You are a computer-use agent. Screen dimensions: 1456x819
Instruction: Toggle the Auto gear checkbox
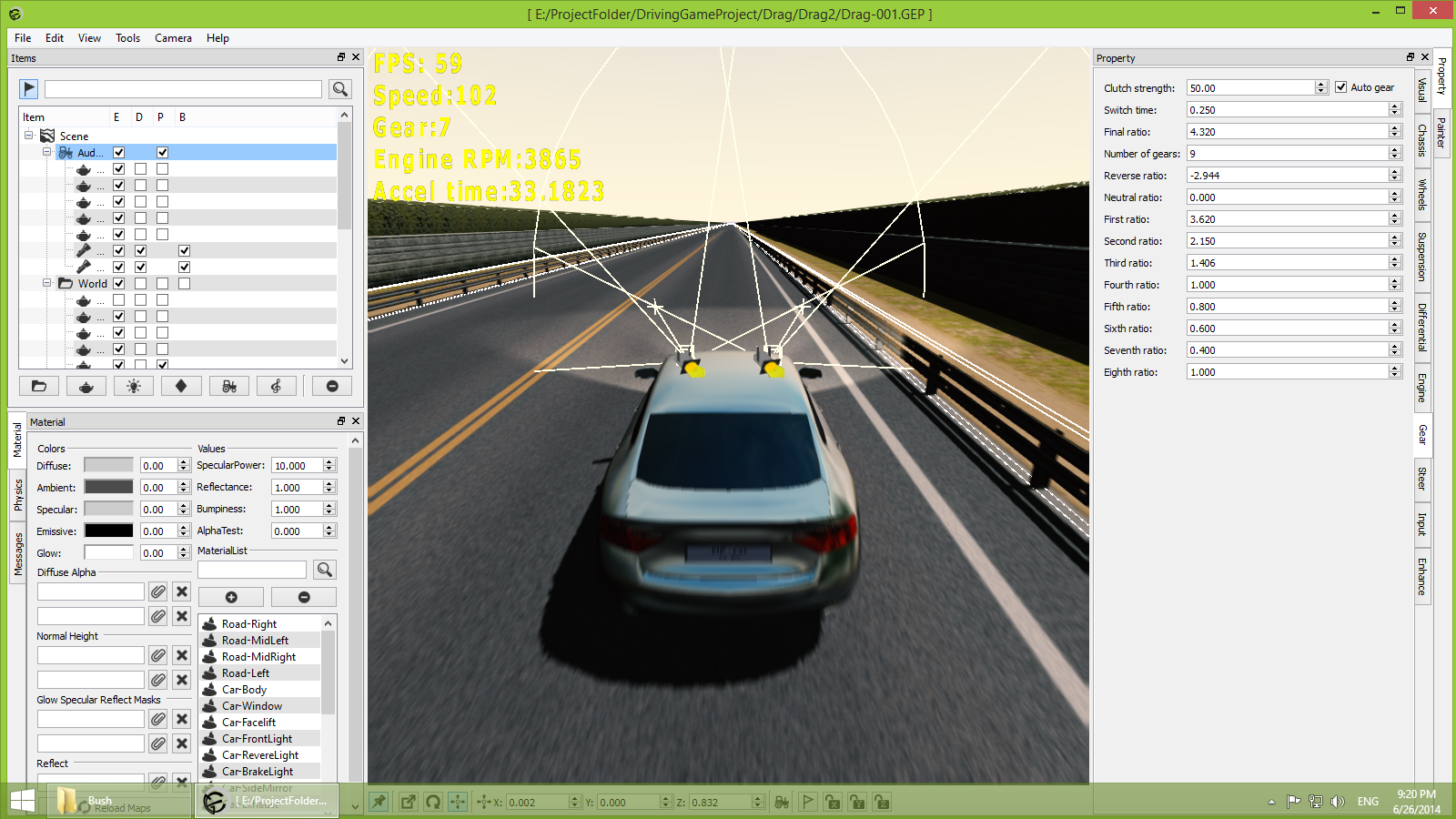(1340, 87)
